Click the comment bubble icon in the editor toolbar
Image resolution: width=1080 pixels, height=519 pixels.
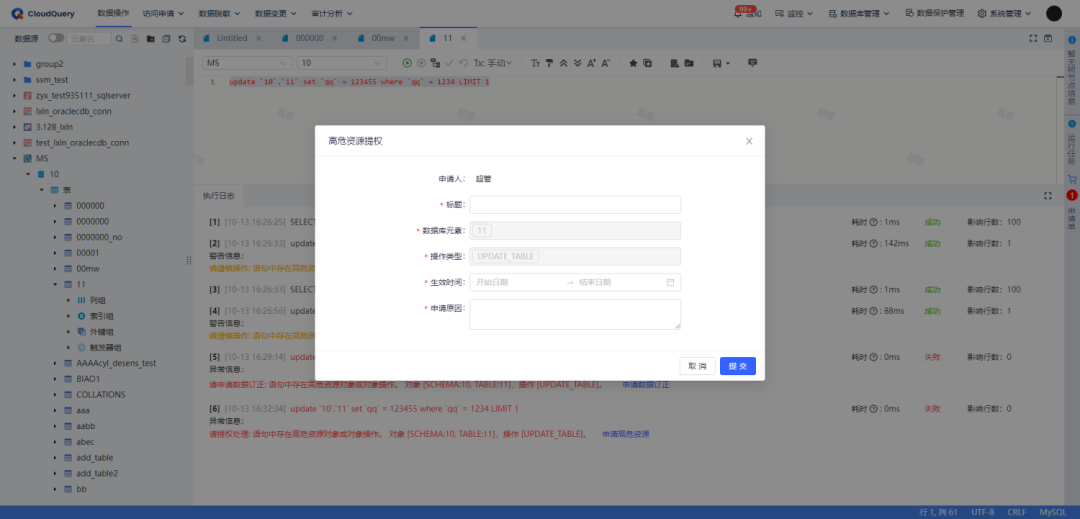752,63
